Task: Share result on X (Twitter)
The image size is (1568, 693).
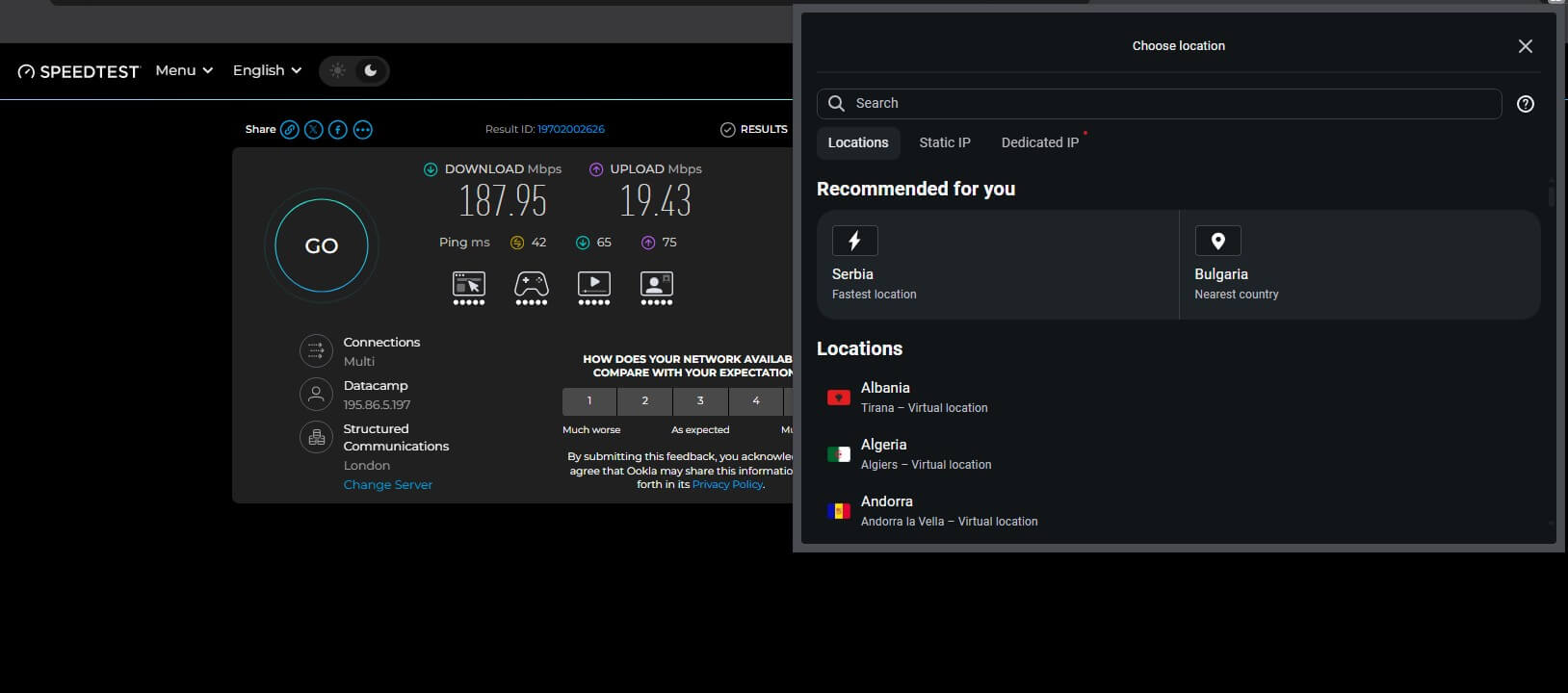Action: click(314, 129)
